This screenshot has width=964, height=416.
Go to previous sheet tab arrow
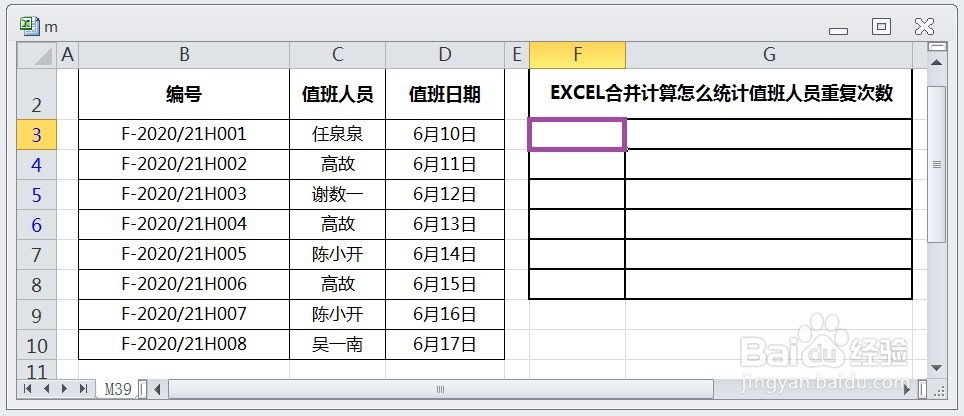(46, 388)
